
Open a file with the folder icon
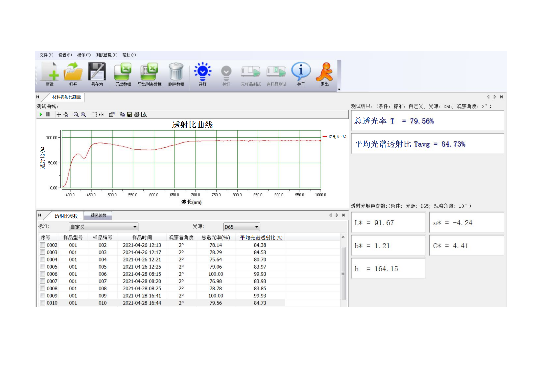click(x=73, y=71)
